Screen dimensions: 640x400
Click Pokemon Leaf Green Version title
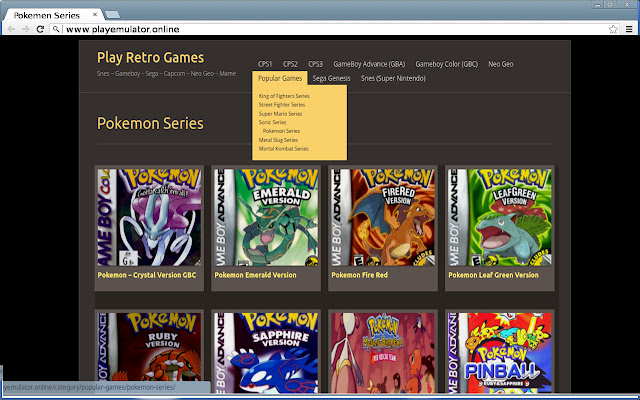493,275
